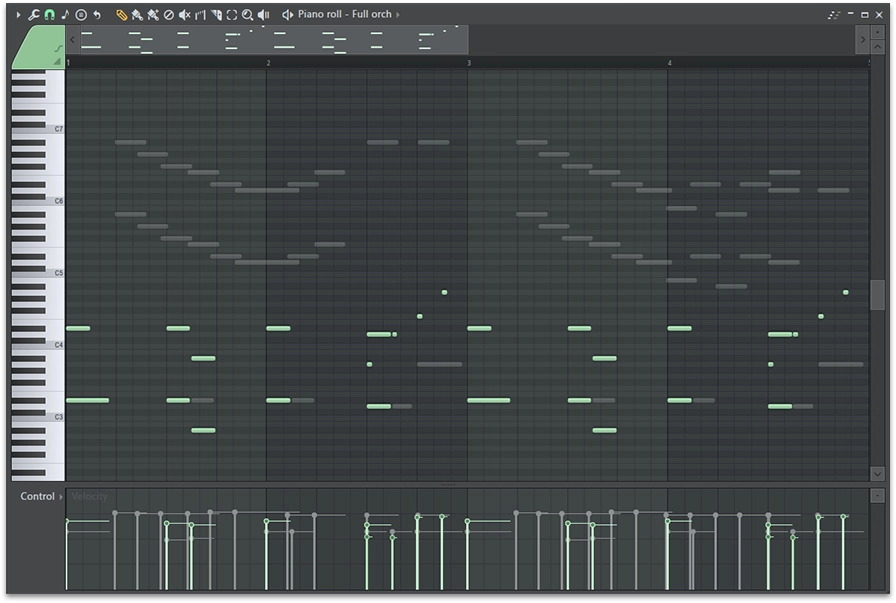Image resolution: width=896 pixels, height=603 pixels.
Task: Choose the Select marquee tool
Action: point(232,15)
